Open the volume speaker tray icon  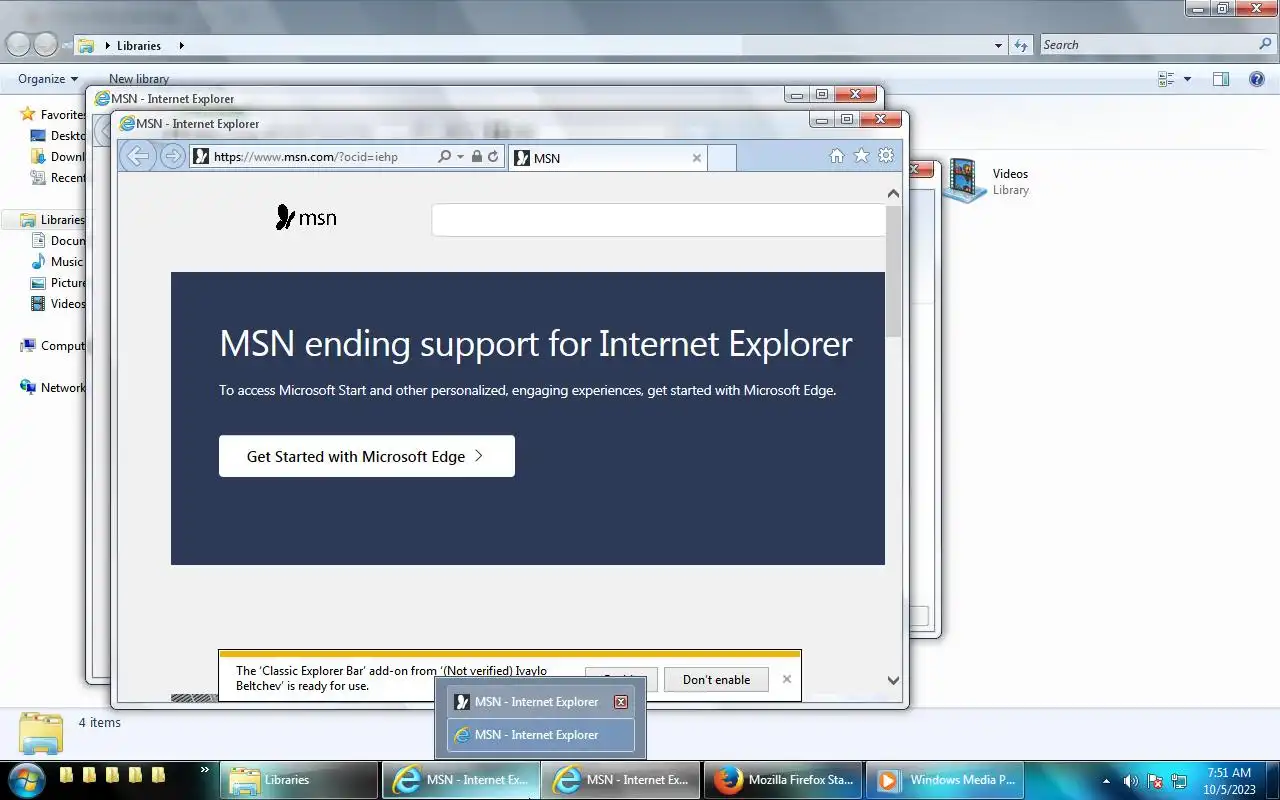[x=1130, y=781]
